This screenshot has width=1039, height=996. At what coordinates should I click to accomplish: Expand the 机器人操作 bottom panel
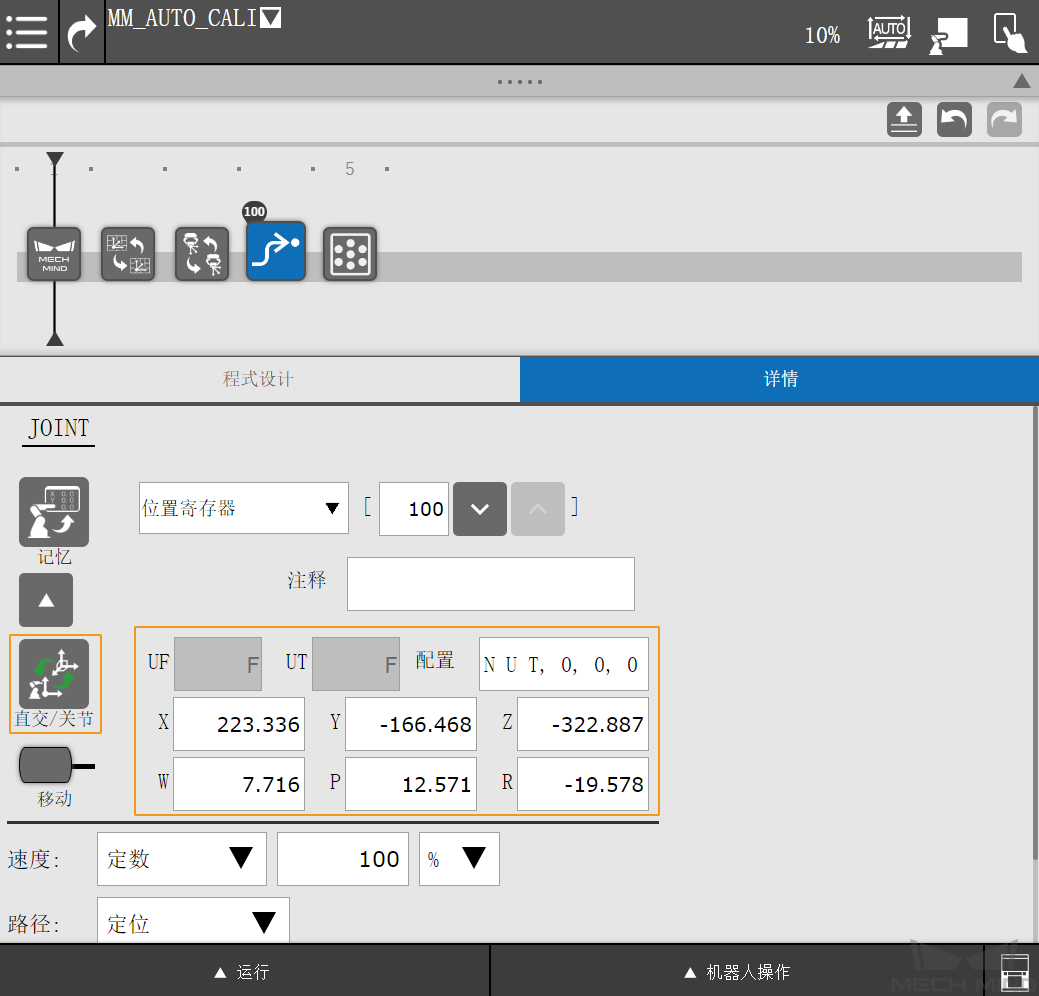[x=738, y=971]
